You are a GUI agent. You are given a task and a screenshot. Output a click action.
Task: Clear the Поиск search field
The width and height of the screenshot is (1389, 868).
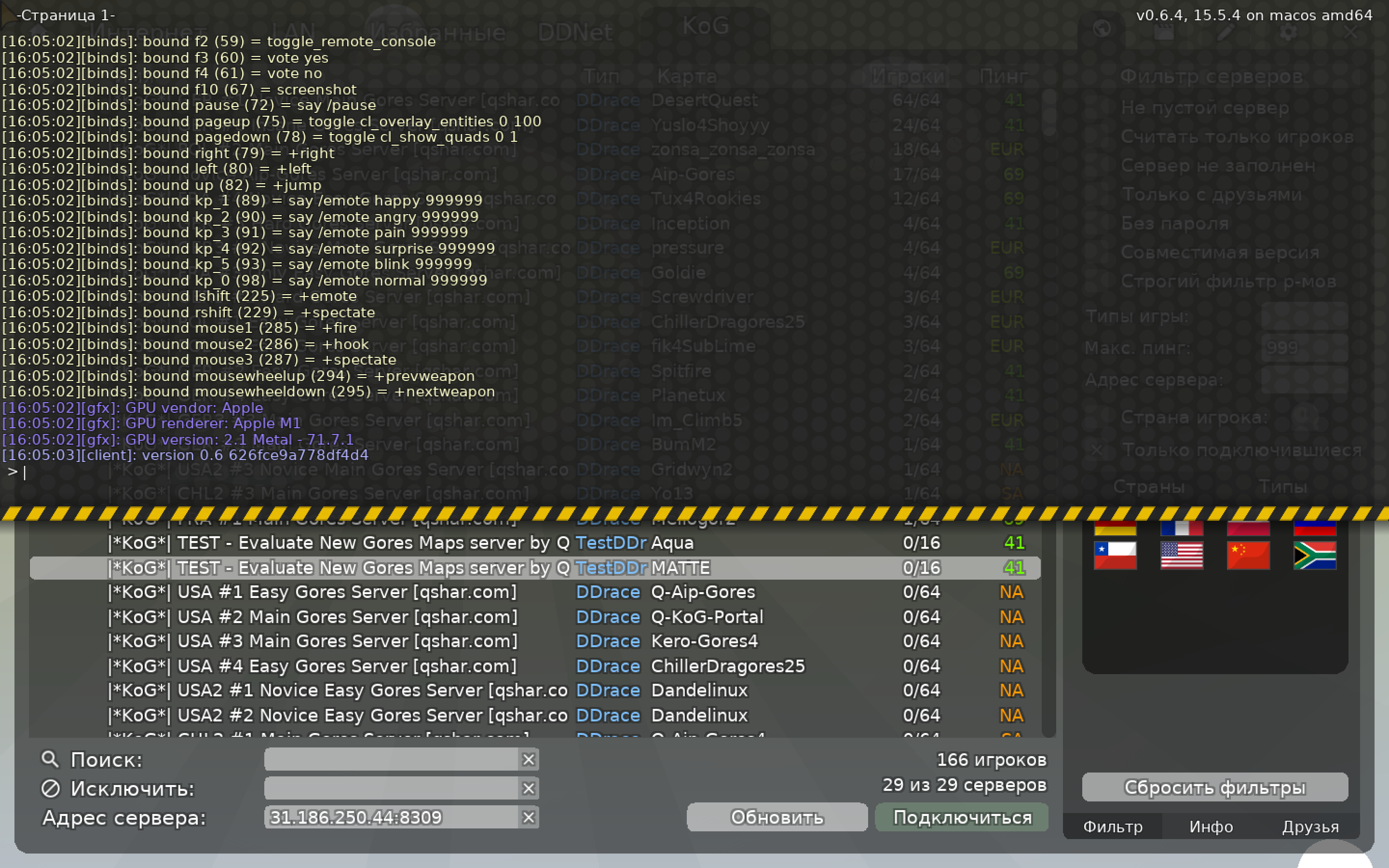528,759
